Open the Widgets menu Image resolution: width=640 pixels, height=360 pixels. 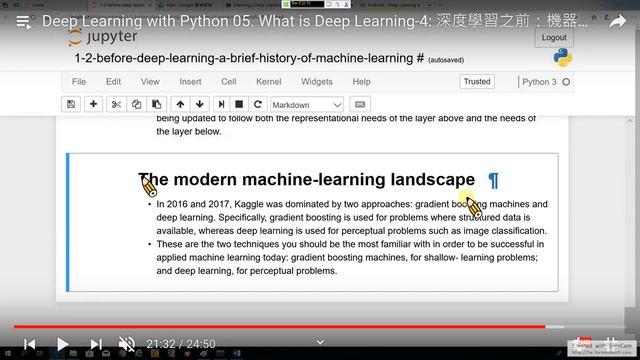317,82
